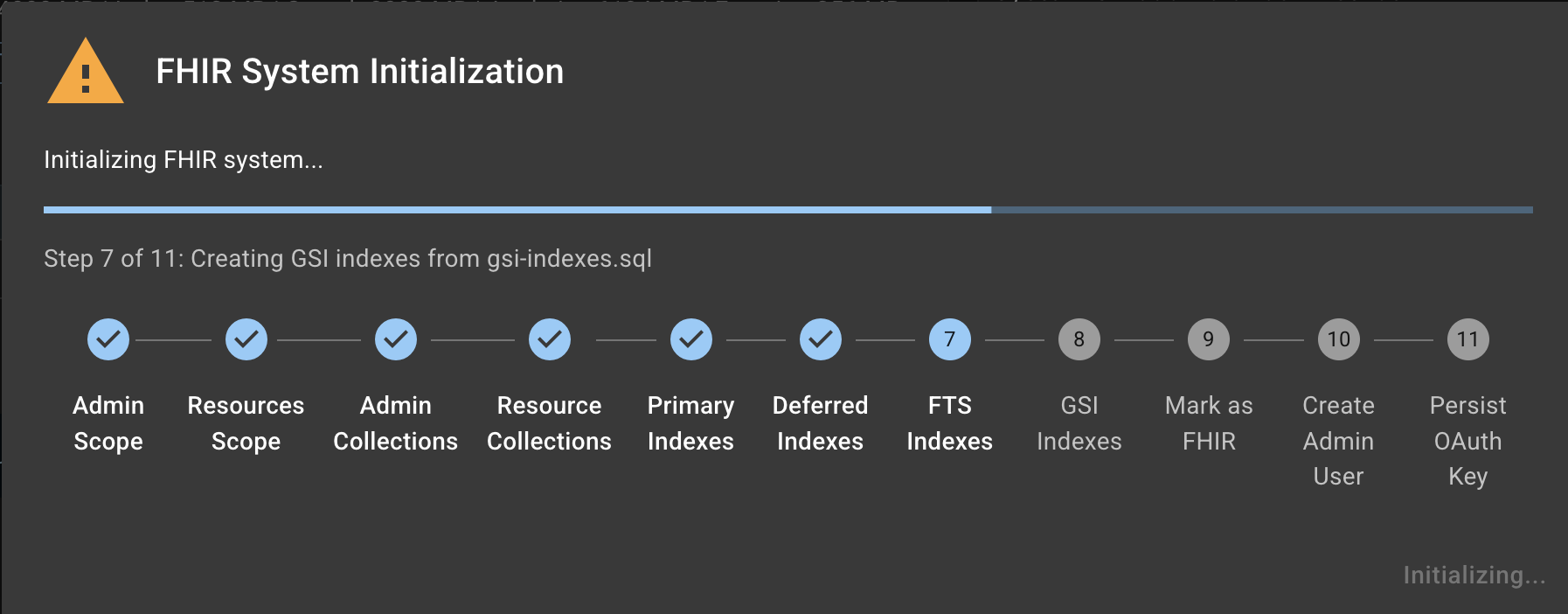
Task: Click the GSI Indexes step label
Action: click(x=1079, y=423)
